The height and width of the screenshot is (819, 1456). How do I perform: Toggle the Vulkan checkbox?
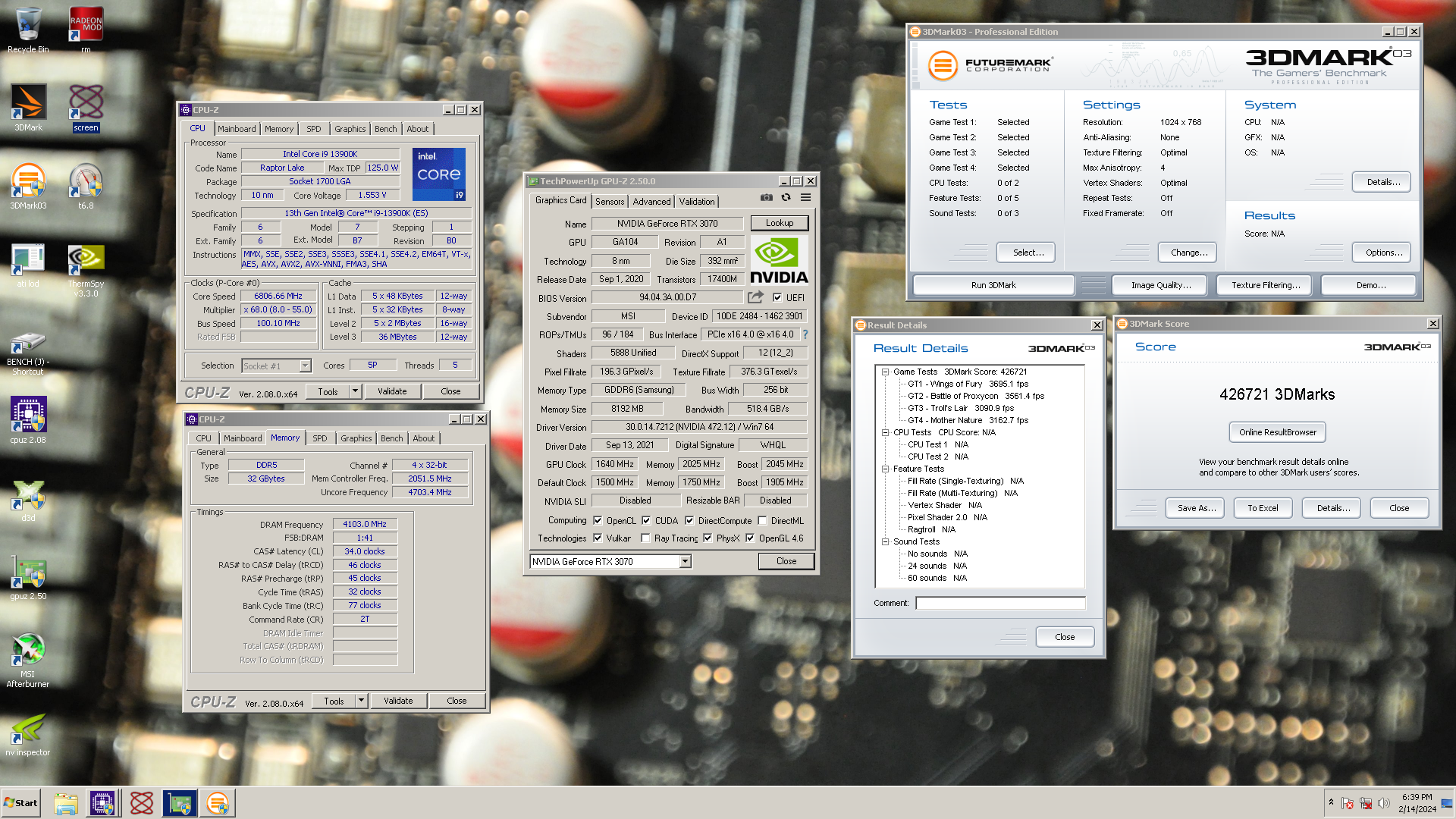(598, 538)
